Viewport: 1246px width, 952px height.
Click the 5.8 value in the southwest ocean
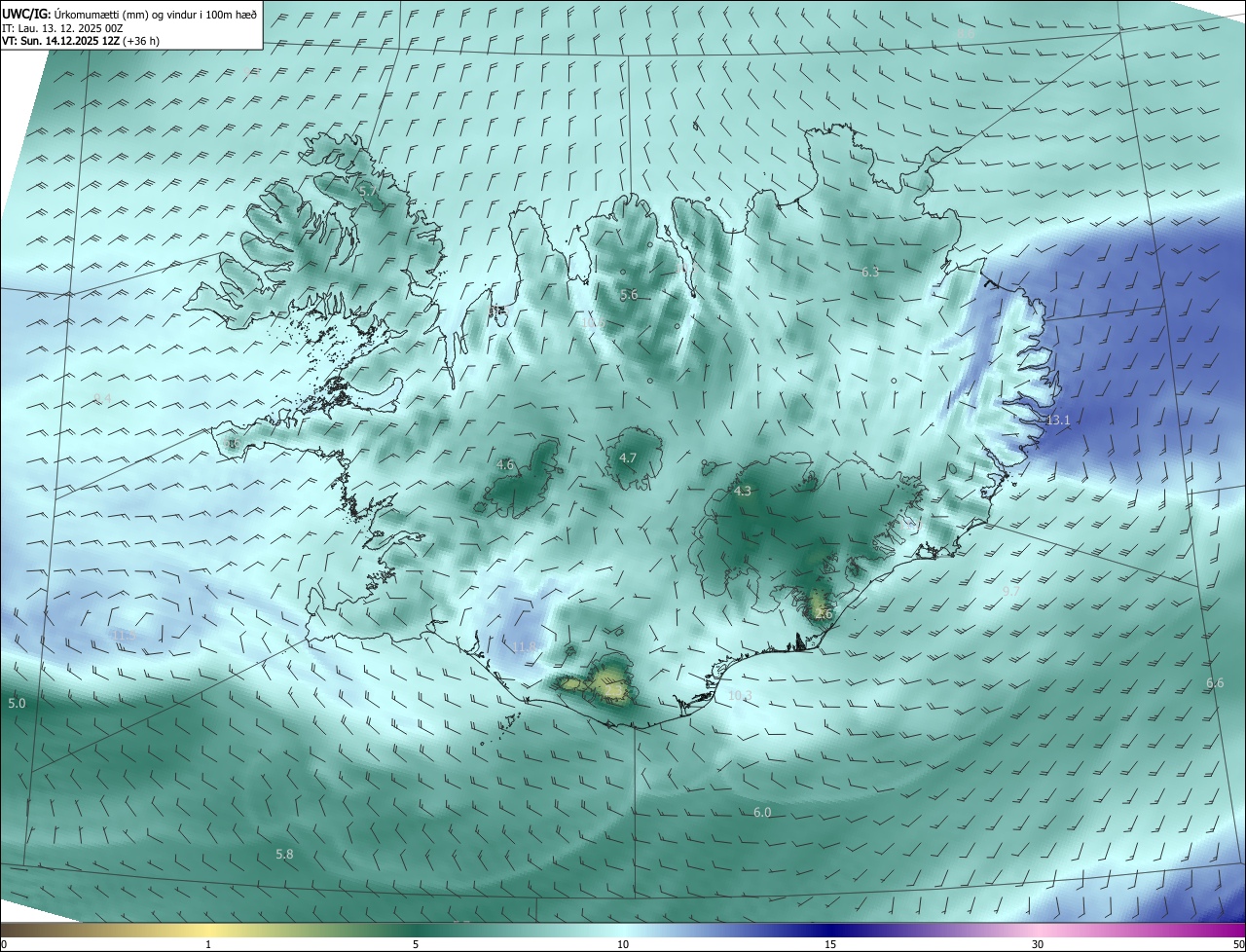[284, 855]
